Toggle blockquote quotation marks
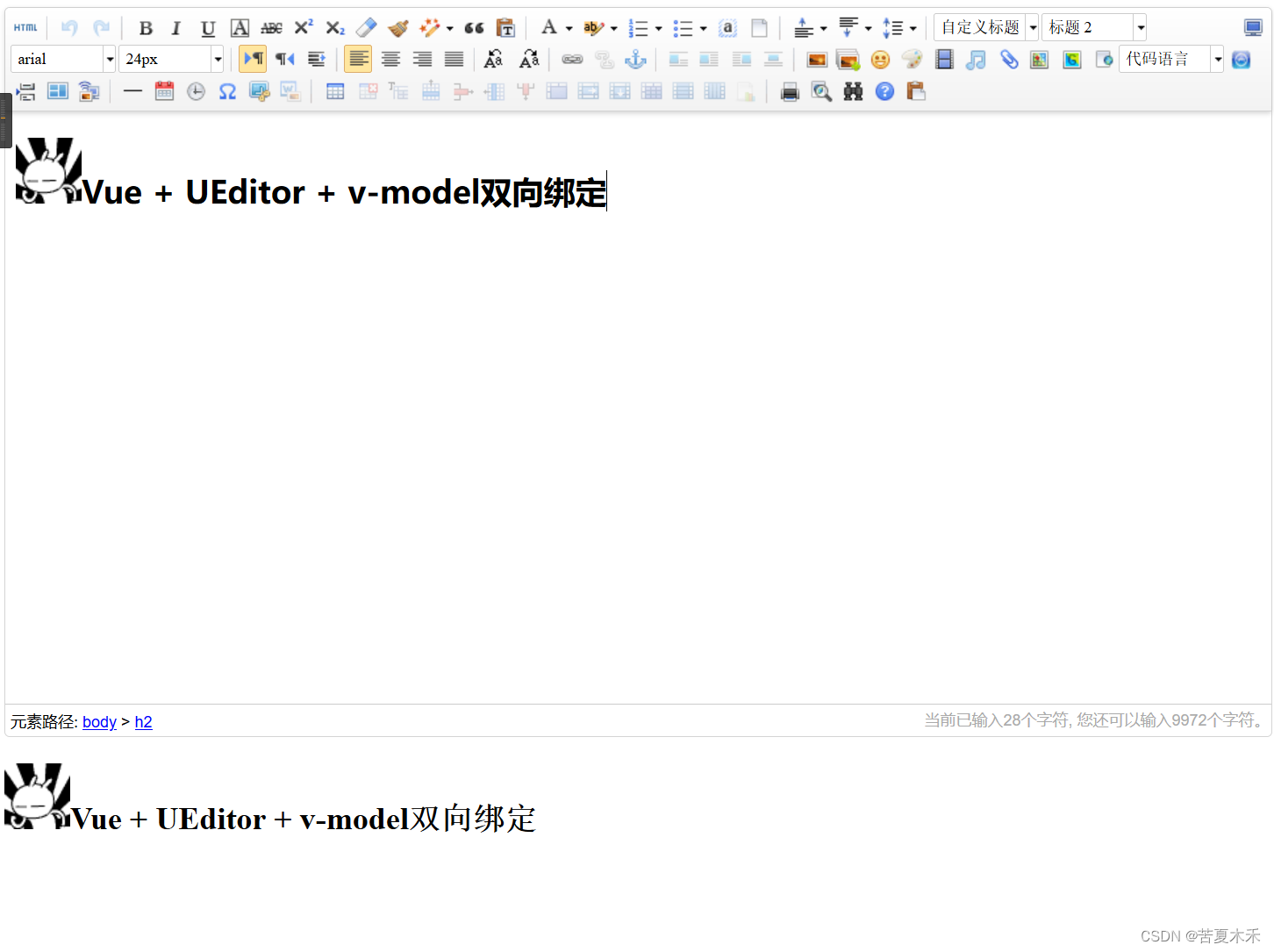The width and height of the screenshot is (1274, 952). (474, 28)
